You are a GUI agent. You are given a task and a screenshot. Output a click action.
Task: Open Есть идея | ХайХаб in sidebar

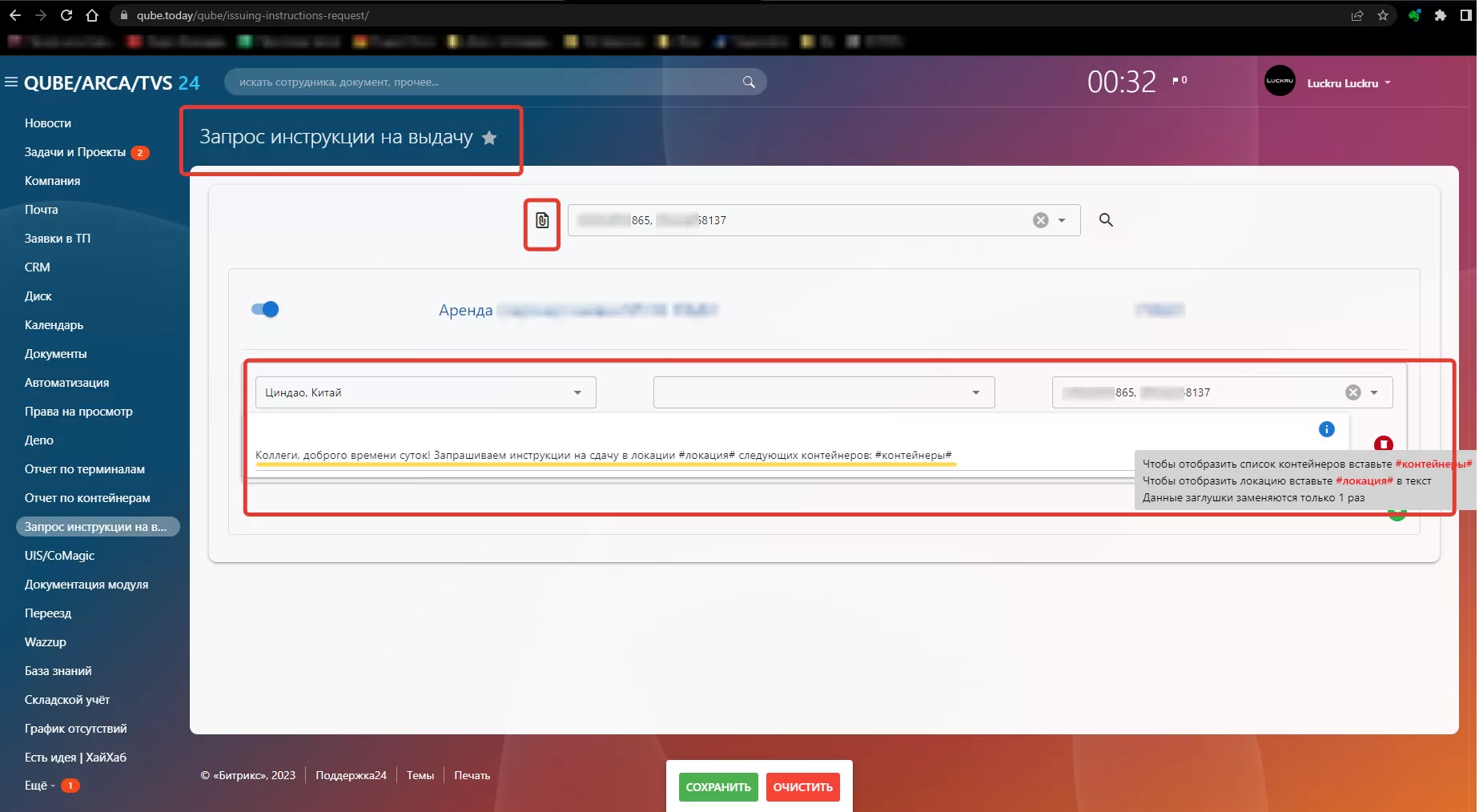[x=75, y=758]
